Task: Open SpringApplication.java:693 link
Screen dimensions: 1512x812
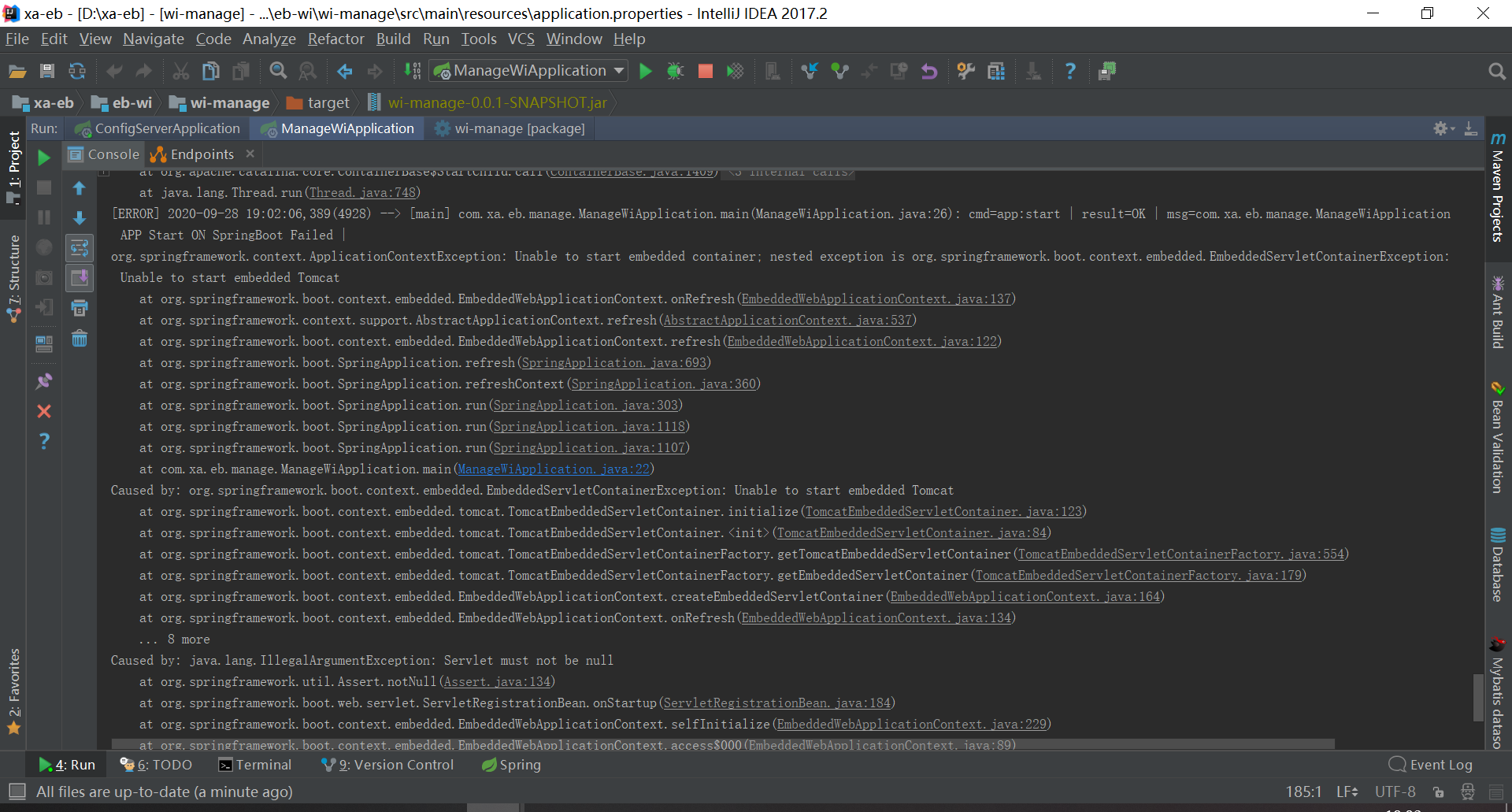Action: point(614,362)
